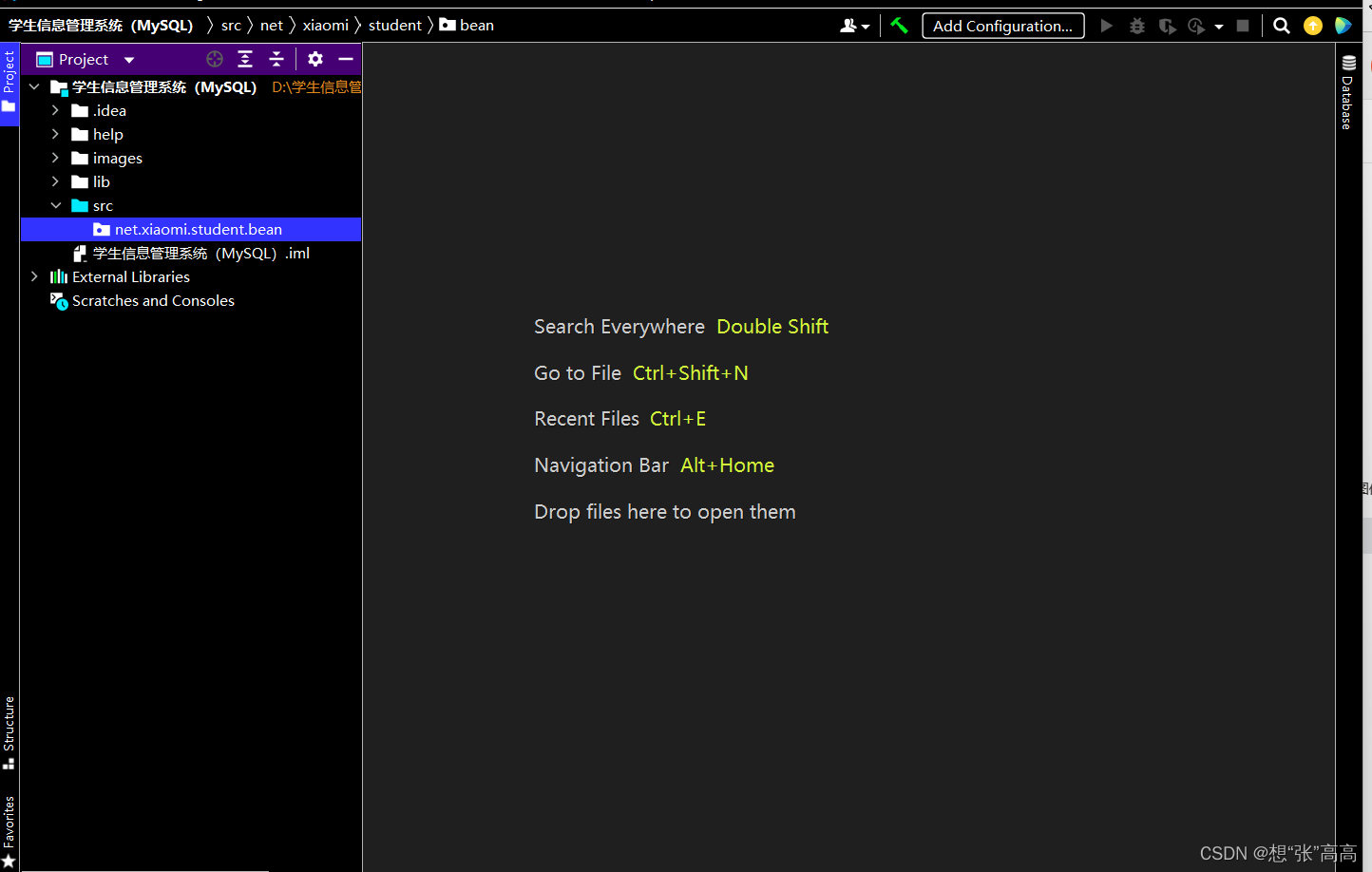The height and width of the screenshot is (872, 1372).
Task: Select External Libraries node
Action: click(x=120, y=276)
